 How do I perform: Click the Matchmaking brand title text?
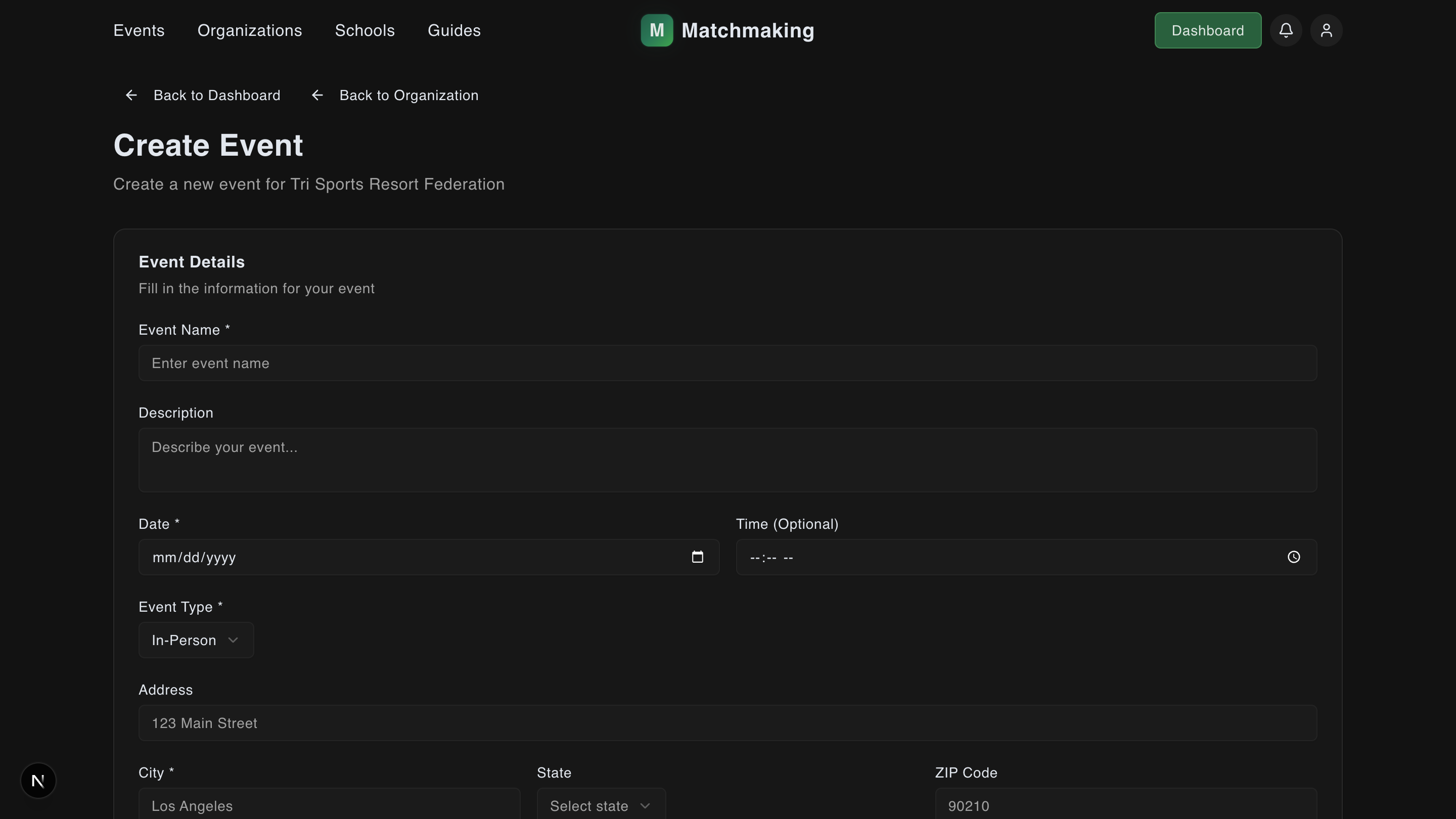748,30
